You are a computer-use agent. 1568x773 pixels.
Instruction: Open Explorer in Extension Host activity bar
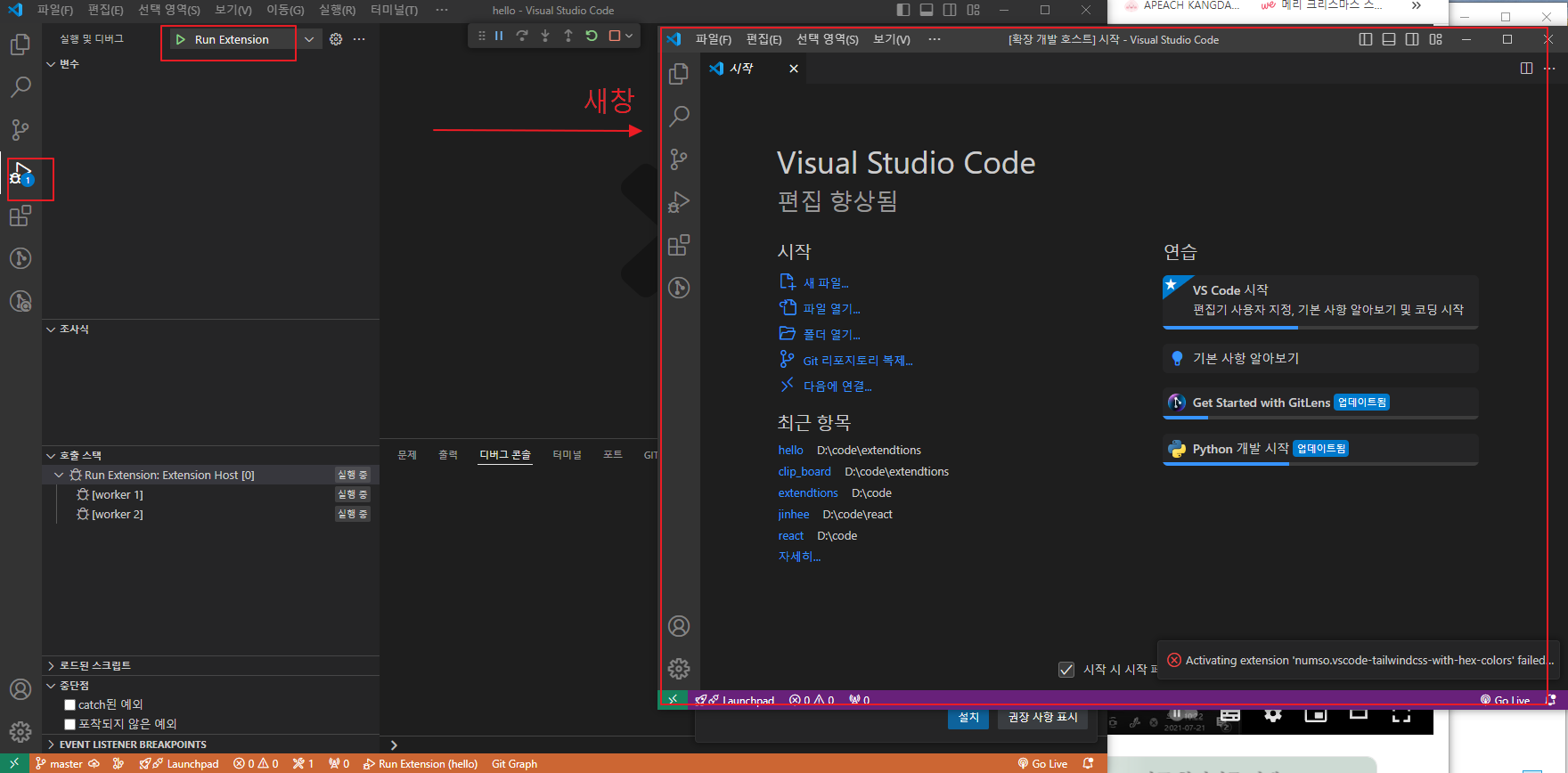coord(679,73)
